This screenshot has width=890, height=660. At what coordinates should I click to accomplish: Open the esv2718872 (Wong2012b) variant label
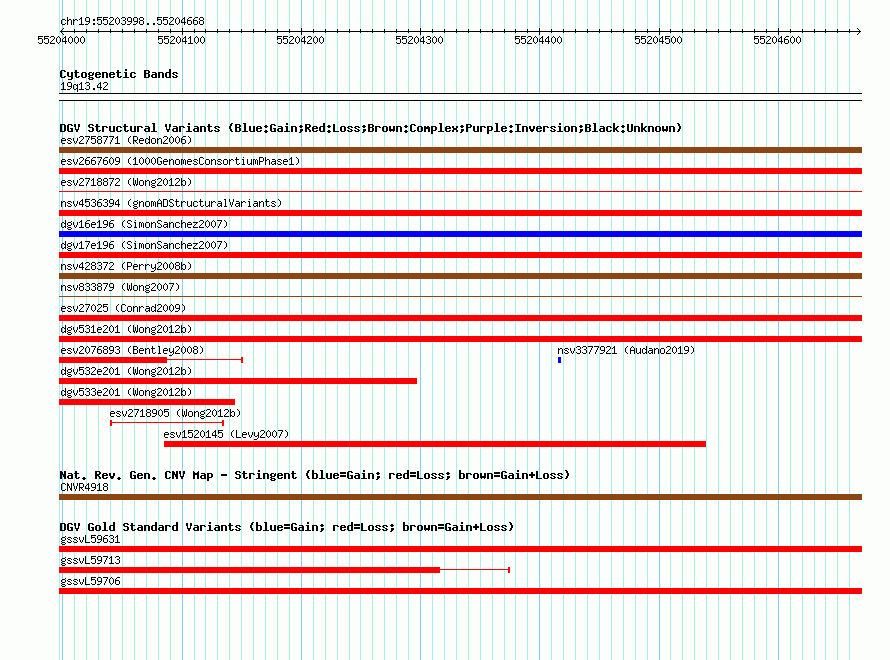(126, 182)
